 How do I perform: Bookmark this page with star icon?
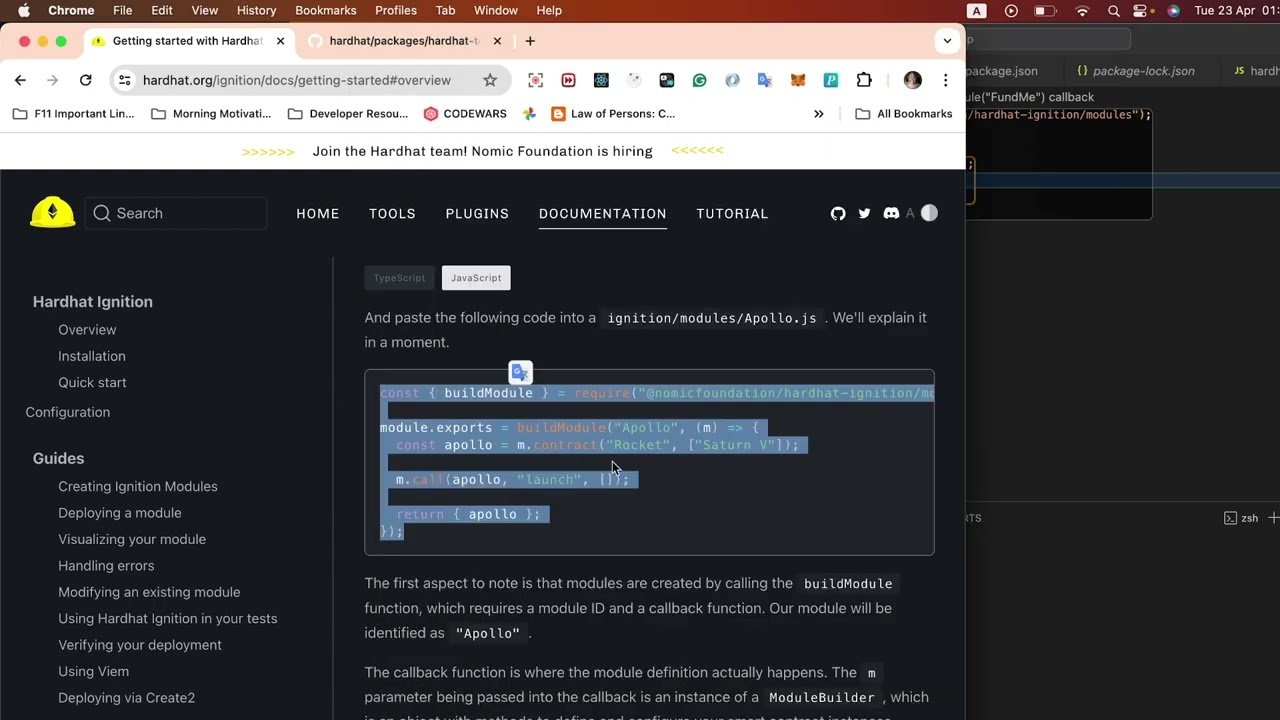click(490, 80)
